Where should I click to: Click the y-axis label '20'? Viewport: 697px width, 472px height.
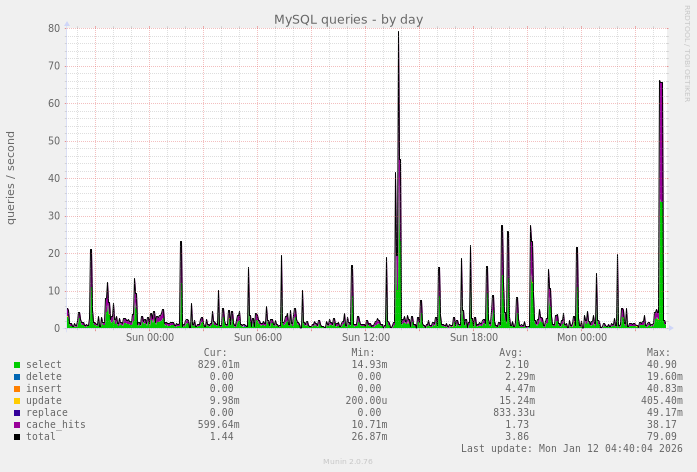(x=54, y=254)
